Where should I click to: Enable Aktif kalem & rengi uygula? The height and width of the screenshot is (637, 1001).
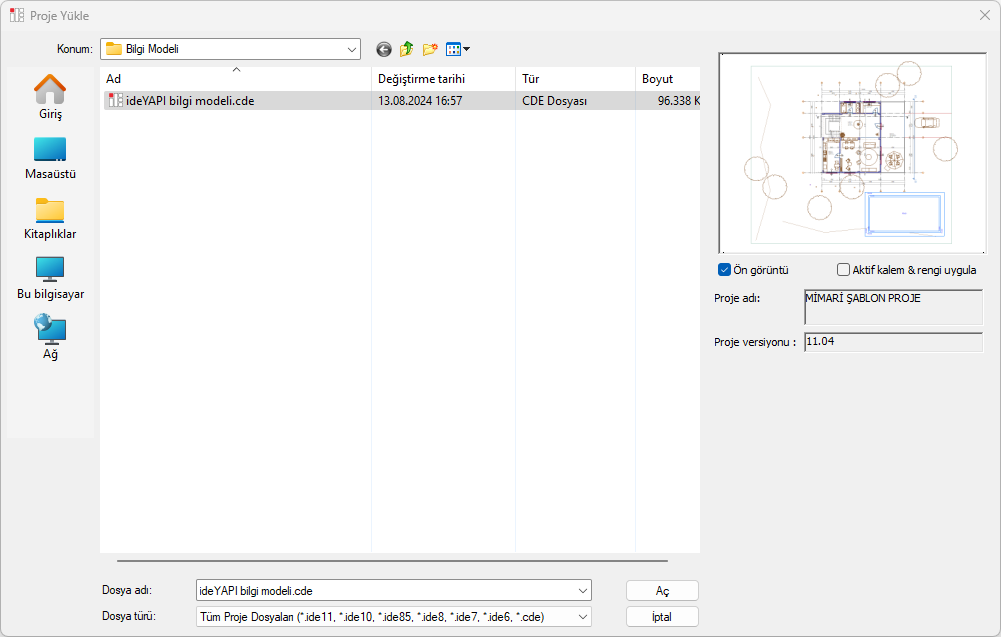point(843,270)
